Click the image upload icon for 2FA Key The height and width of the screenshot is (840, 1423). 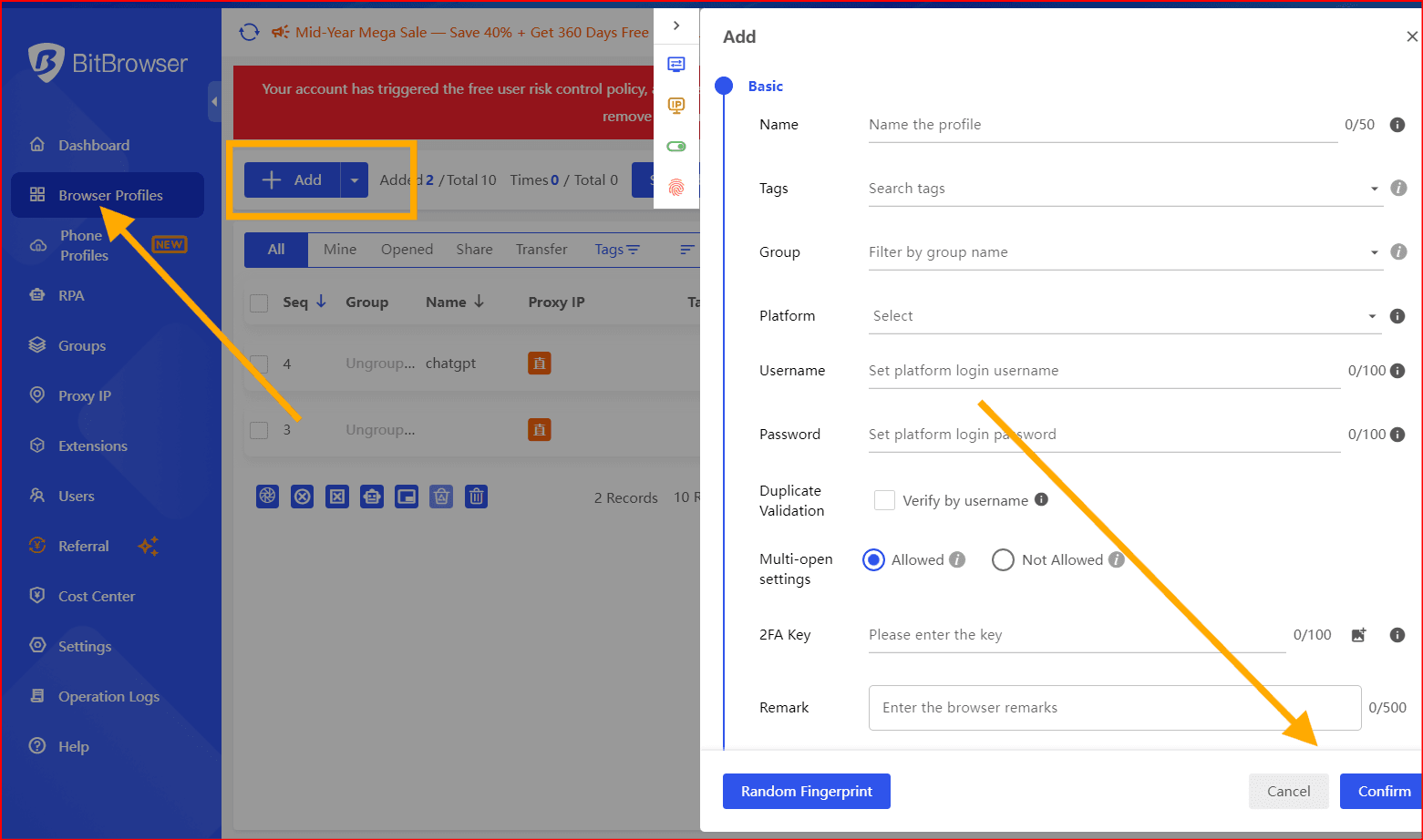point(1358,635)
